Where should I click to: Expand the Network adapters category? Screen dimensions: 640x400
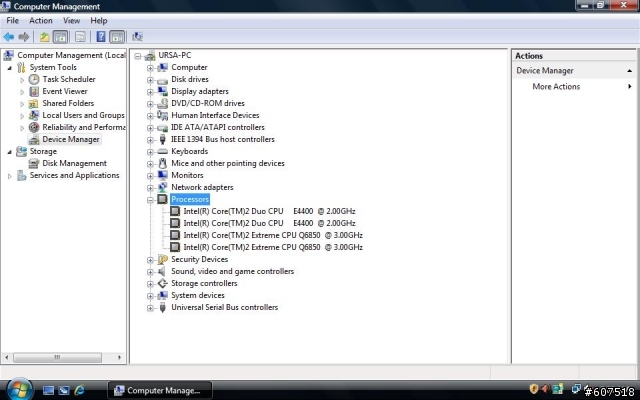(150, 188)
